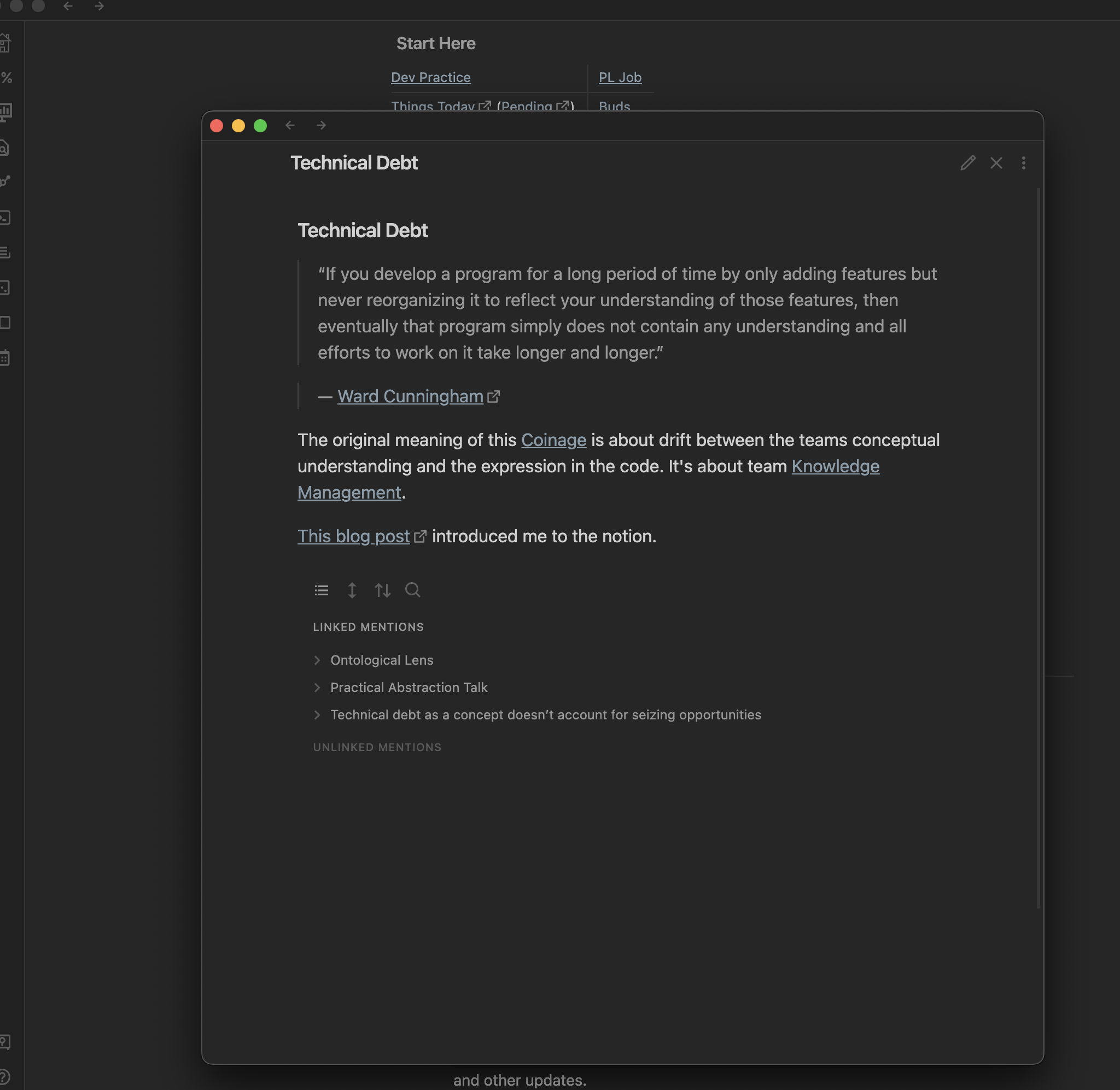Click the text lines icon in sidebar
This screenshot has width=1120, height=1090.
(x=5, y=253)
